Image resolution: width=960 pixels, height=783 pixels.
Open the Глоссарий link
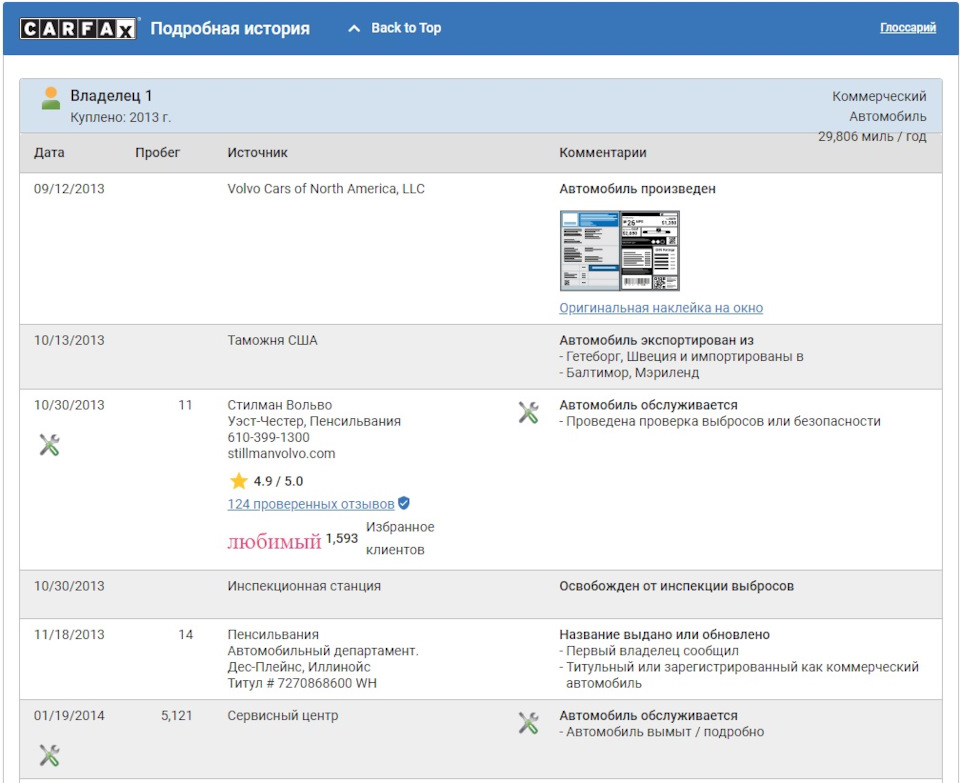click(x=908, y=28)
